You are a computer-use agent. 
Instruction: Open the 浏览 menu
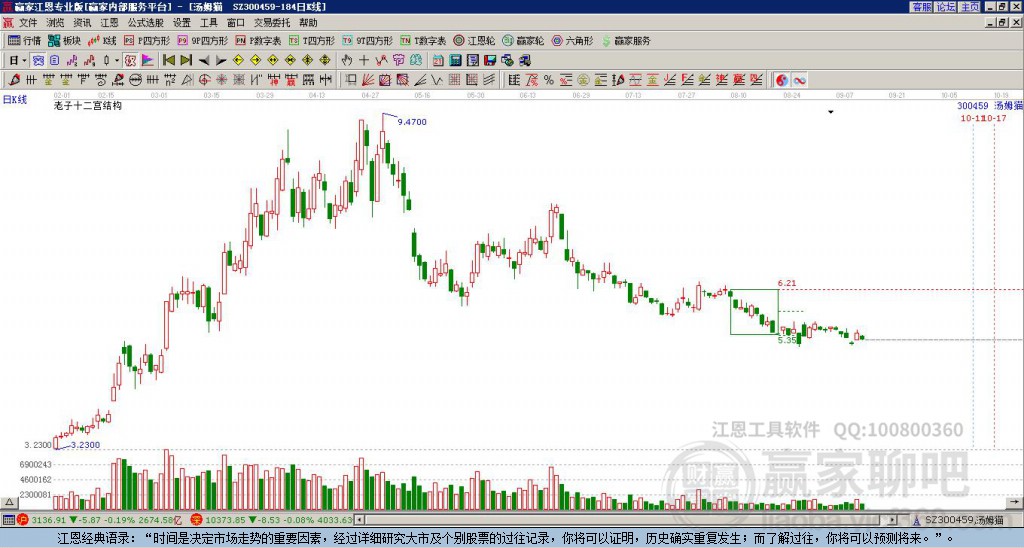tap(56, 23)
